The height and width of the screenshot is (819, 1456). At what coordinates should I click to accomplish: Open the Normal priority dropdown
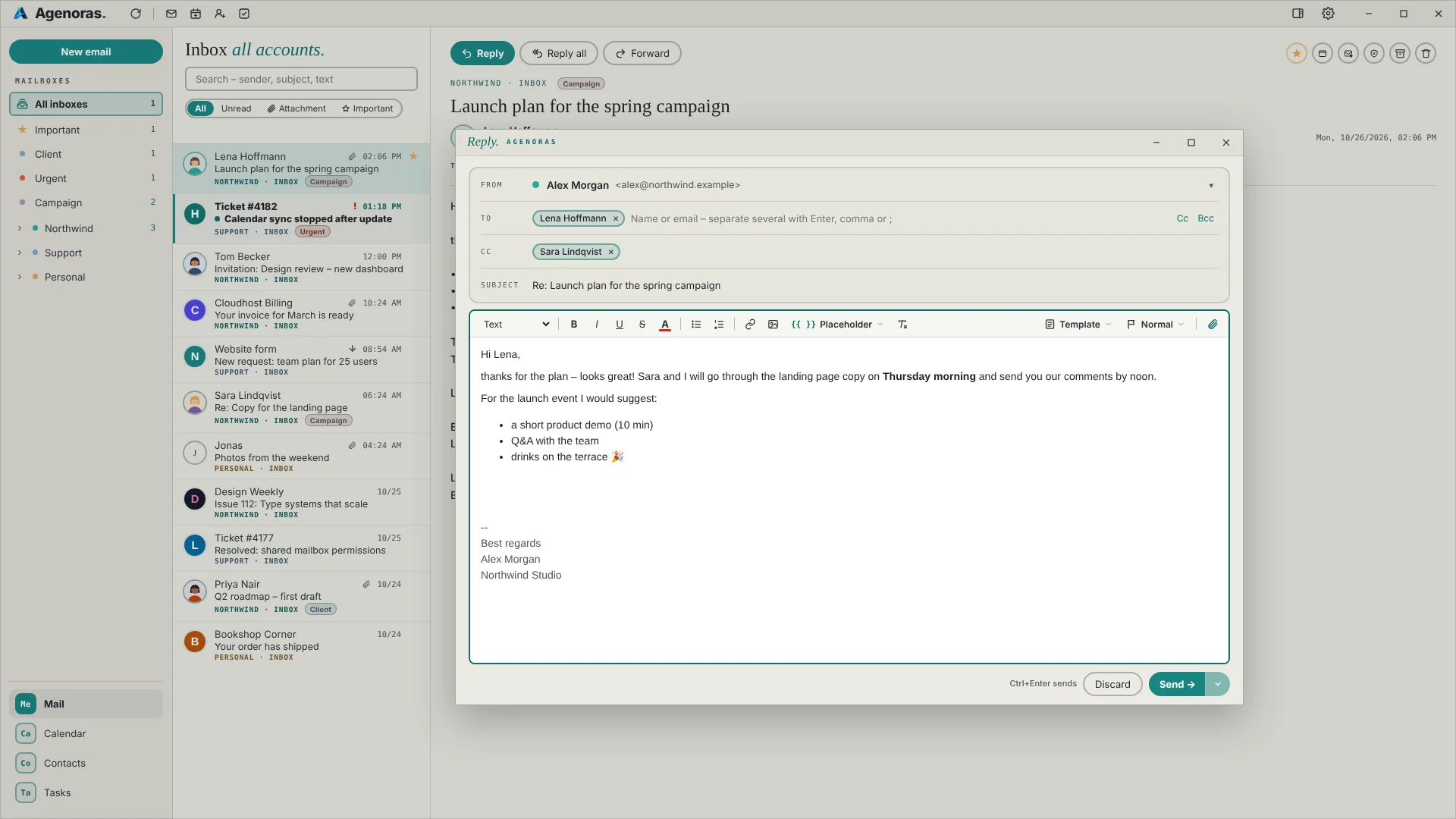point(1156,325)
